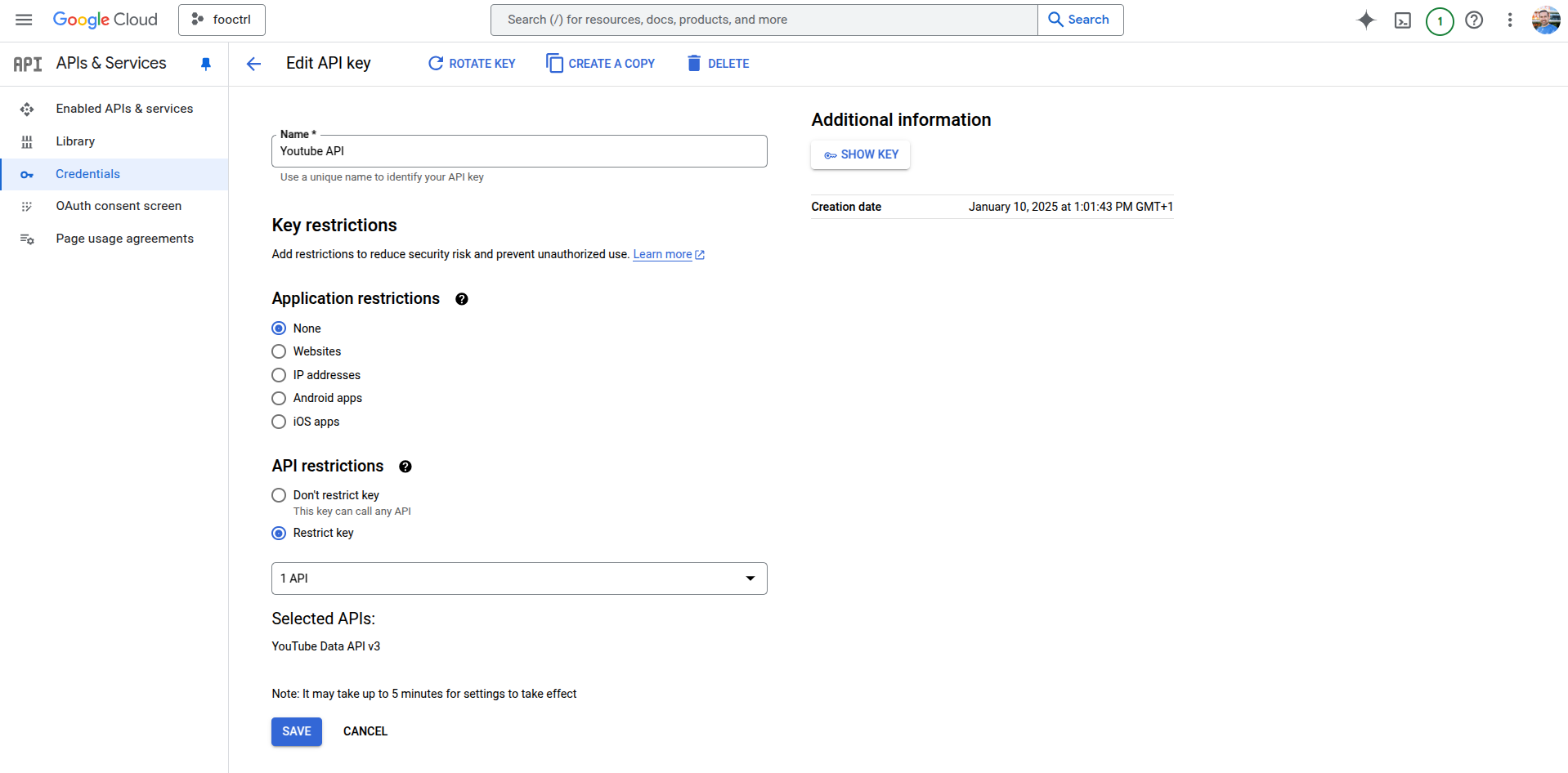Go to the Library section

pyautogui.click(x=75, y=141)
